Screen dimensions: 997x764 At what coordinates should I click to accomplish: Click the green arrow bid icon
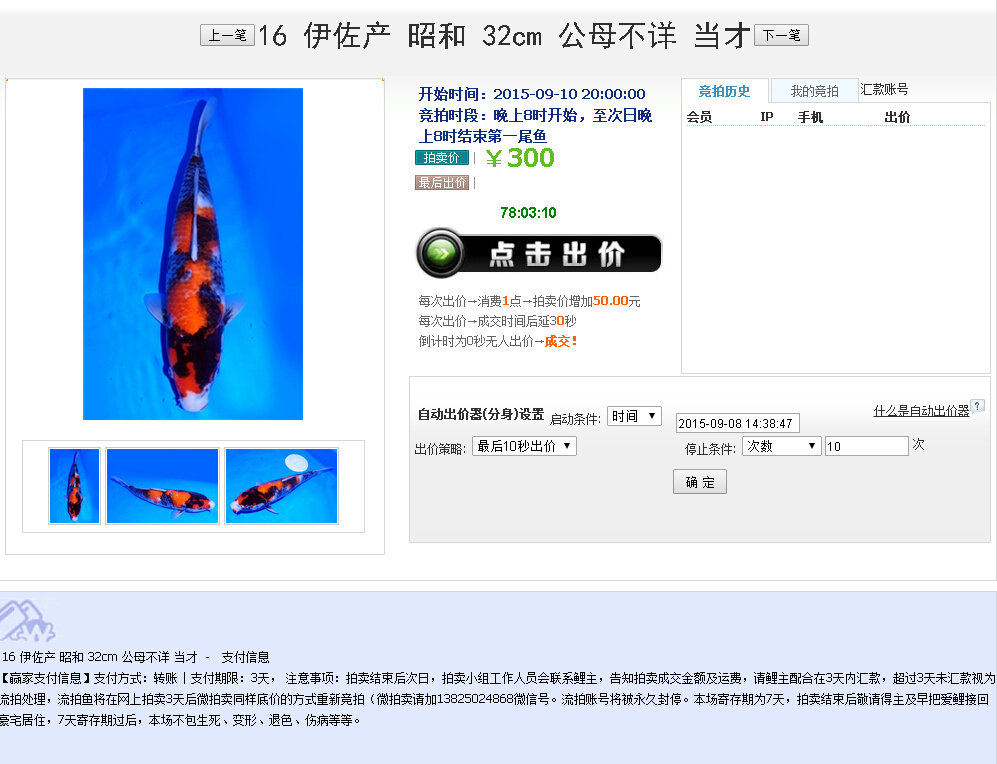coord(441,253)
